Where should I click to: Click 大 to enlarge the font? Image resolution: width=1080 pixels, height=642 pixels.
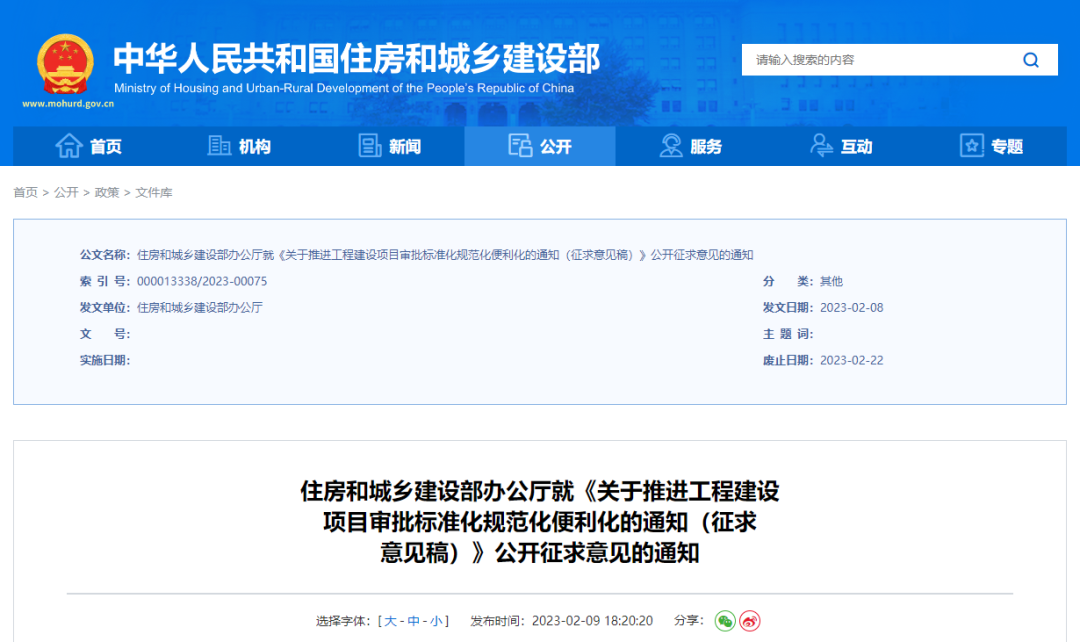click(x=390, y=620)
